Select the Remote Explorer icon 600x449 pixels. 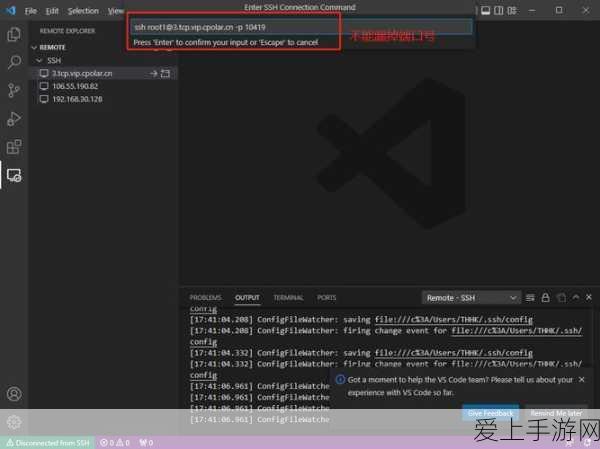[x=14, y=175]
